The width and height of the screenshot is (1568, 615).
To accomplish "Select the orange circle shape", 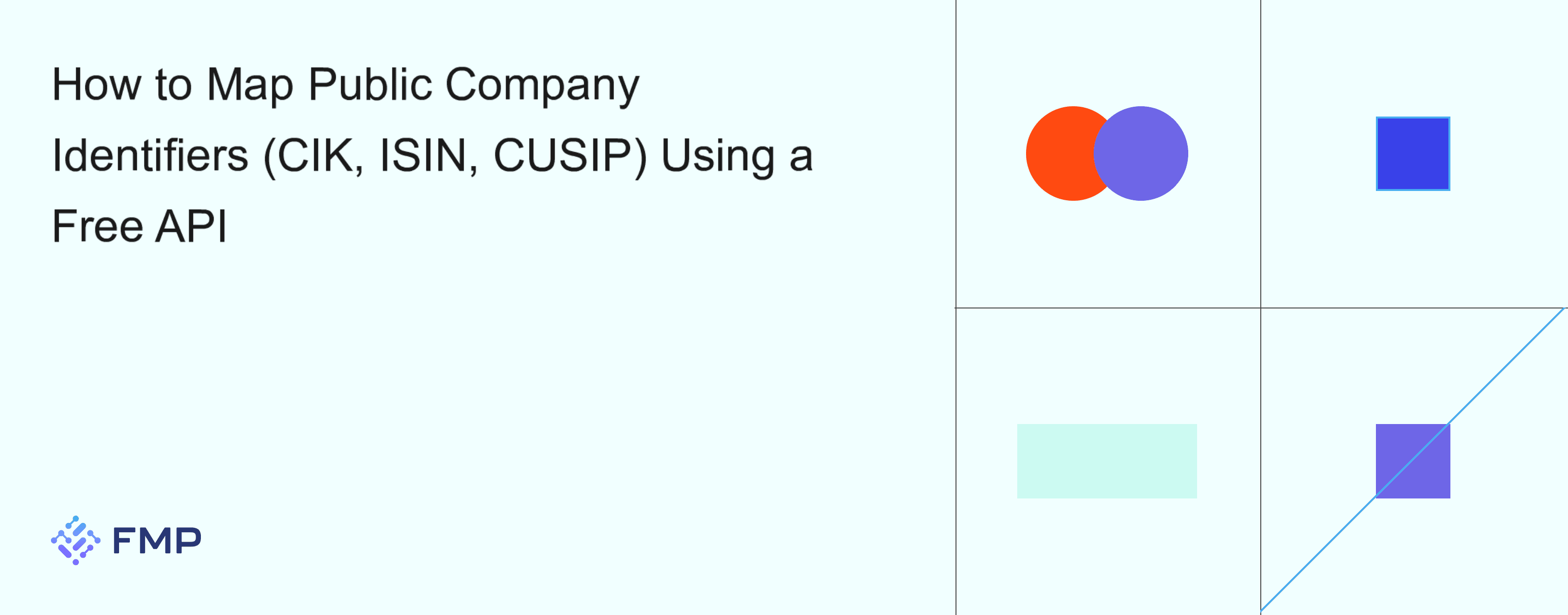I will click(1059, 153).
